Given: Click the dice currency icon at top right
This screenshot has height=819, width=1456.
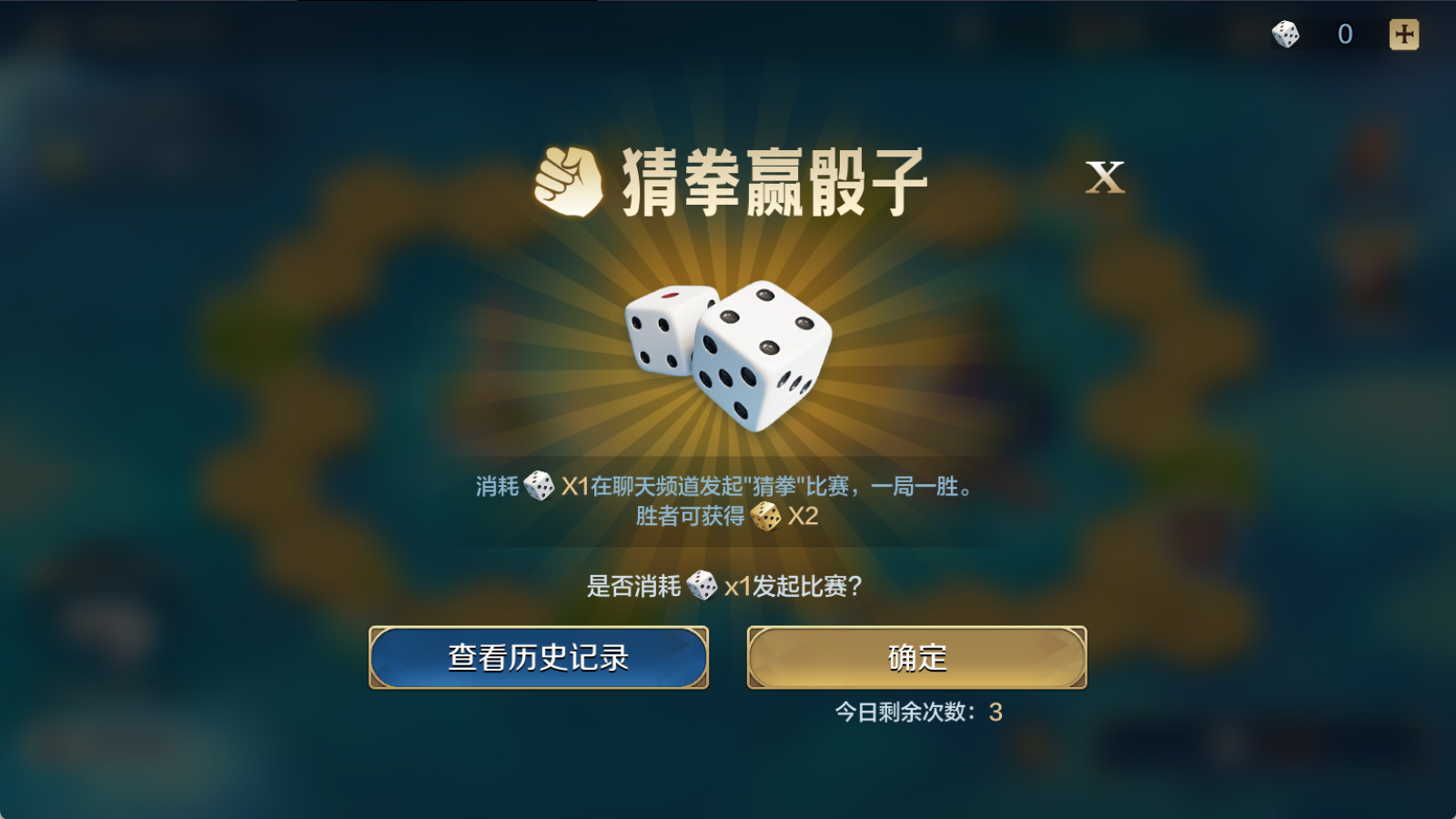Looking at the screenshot, I should (1286, 35).
